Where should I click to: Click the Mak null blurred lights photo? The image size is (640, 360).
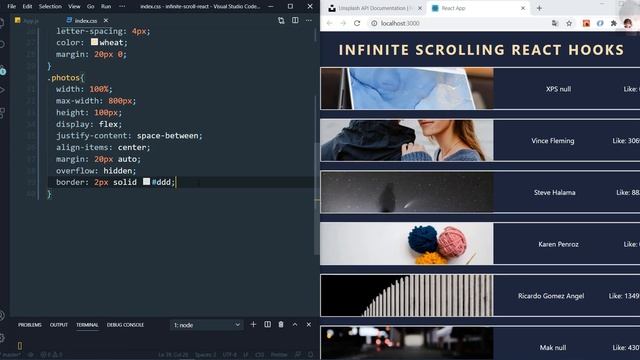tap(407, 343)
